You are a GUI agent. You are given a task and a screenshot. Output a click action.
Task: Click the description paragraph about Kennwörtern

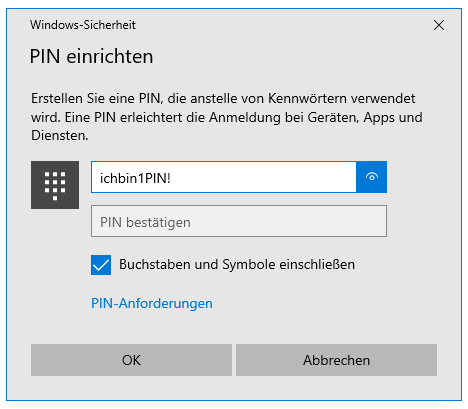tap(227, 117)
